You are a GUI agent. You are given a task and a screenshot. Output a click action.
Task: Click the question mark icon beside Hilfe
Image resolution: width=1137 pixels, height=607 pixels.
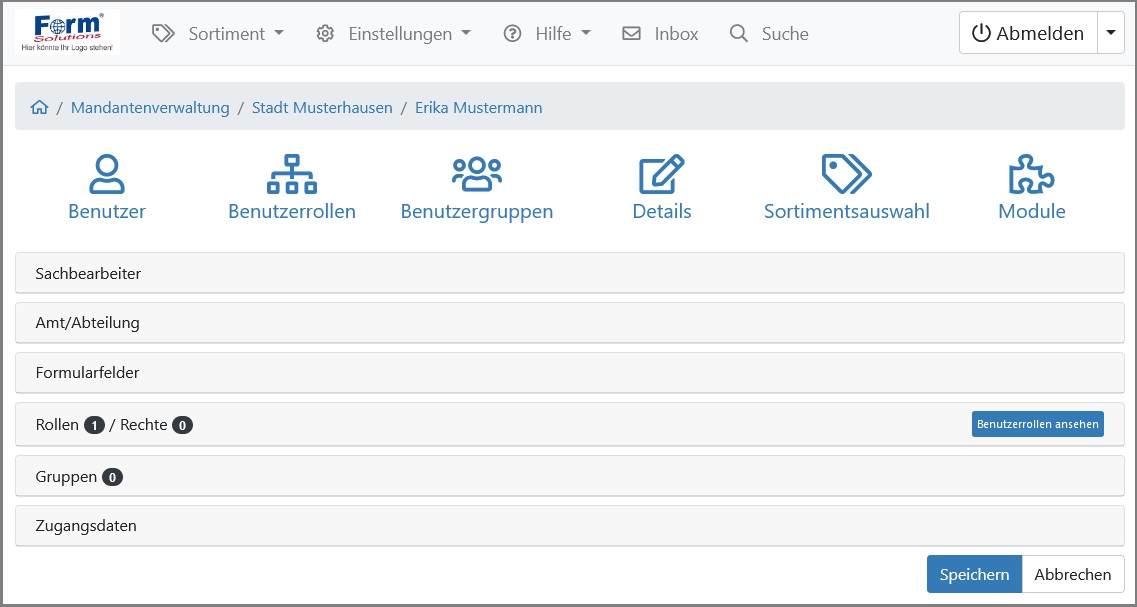tap(513, 33)
